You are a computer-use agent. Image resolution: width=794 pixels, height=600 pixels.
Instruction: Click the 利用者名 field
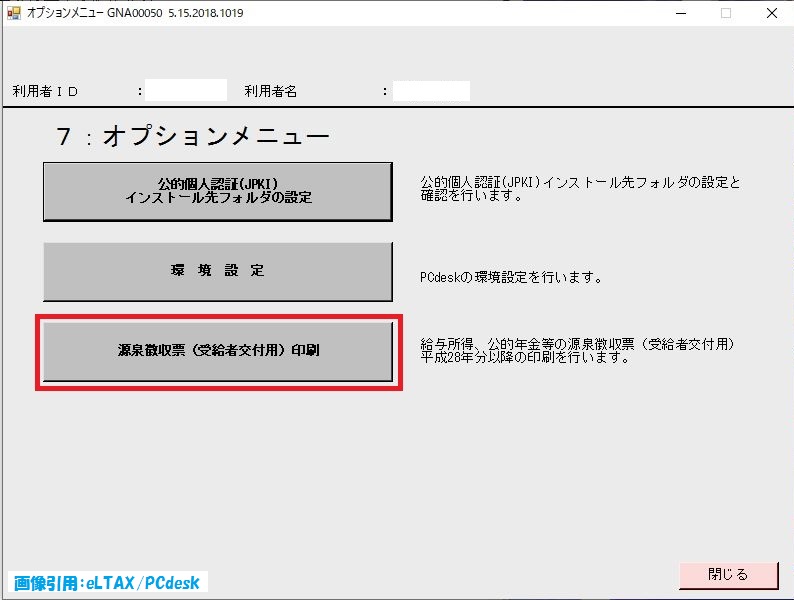(431, 91)
